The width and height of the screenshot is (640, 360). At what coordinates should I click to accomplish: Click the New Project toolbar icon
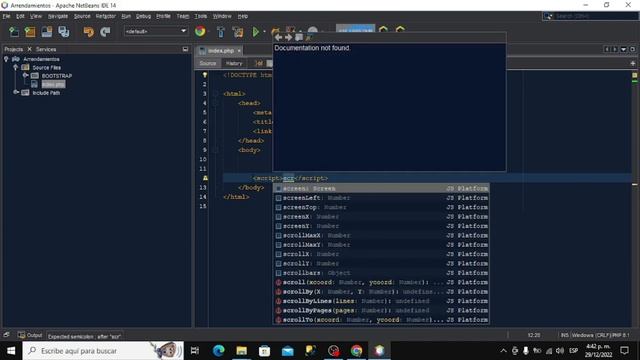[30, 32]
